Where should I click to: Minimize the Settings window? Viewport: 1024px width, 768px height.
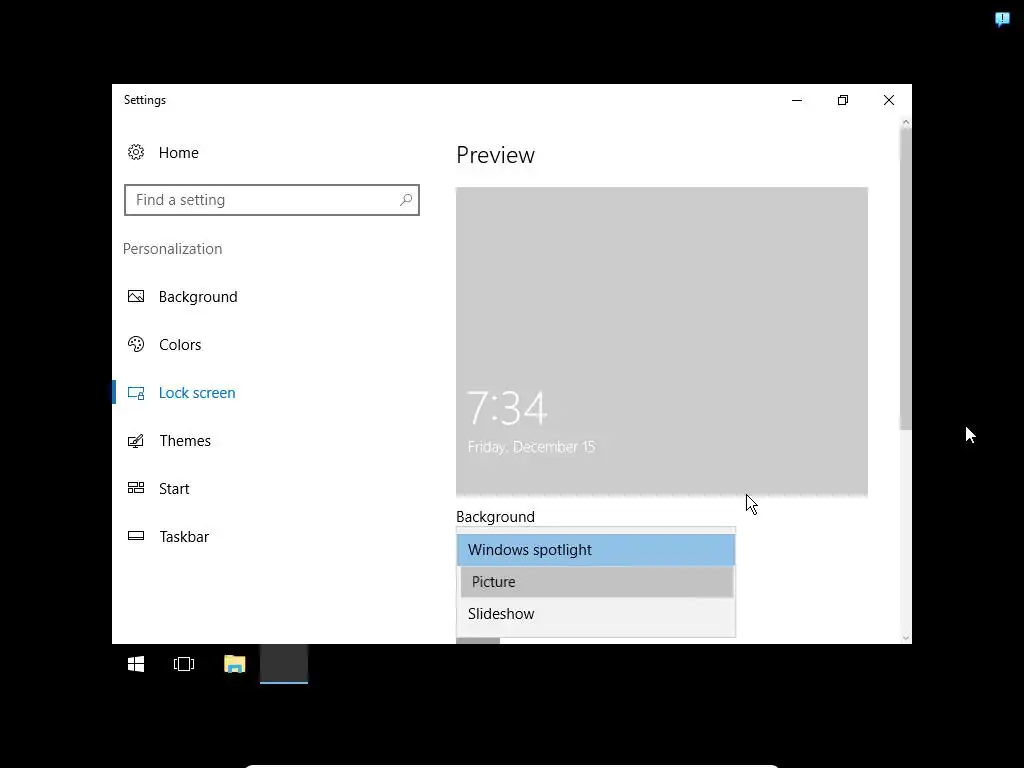point(797,100)
